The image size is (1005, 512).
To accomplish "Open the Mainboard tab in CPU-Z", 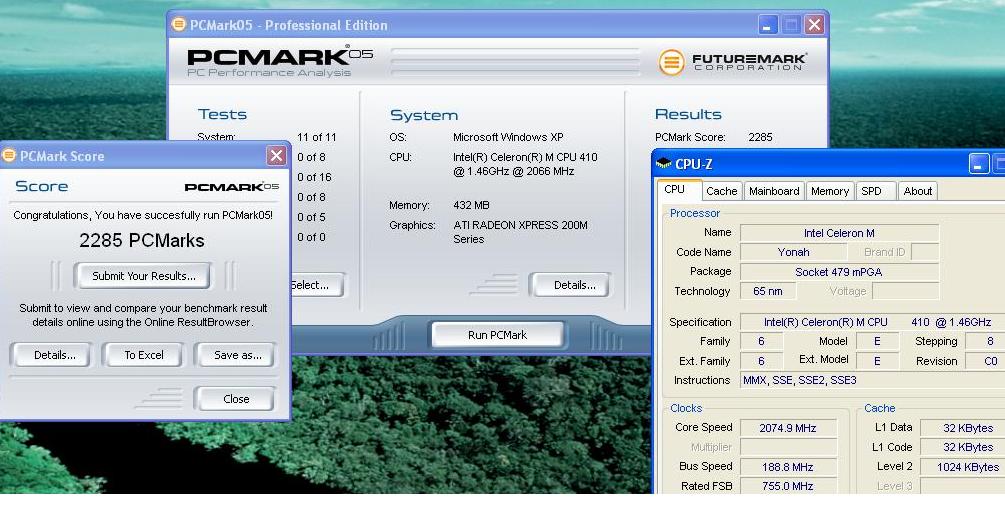I will click(774, 191).
